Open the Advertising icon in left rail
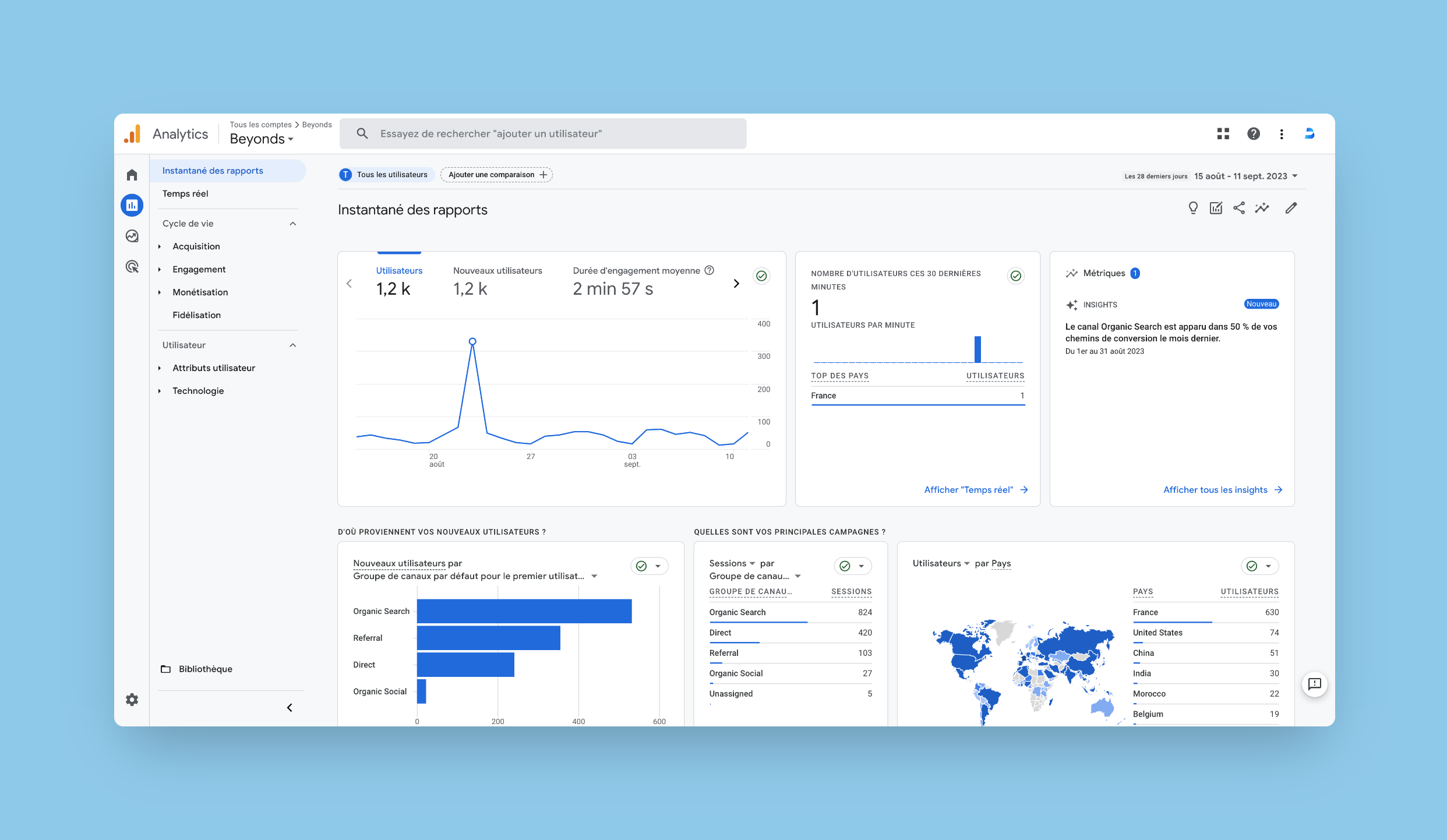This screenshot has height=840, width=1447. point(132,267)
